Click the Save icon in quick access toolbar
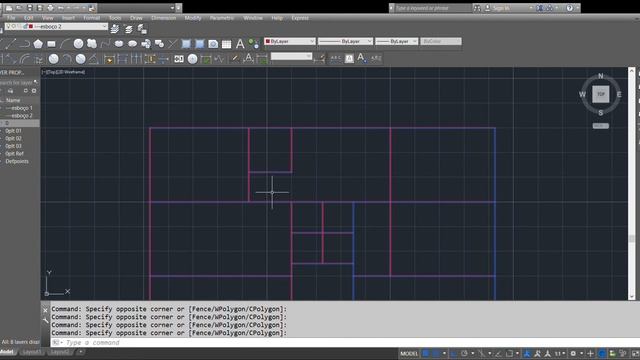Viewport: 640px width, 360px height. (29, 8)
